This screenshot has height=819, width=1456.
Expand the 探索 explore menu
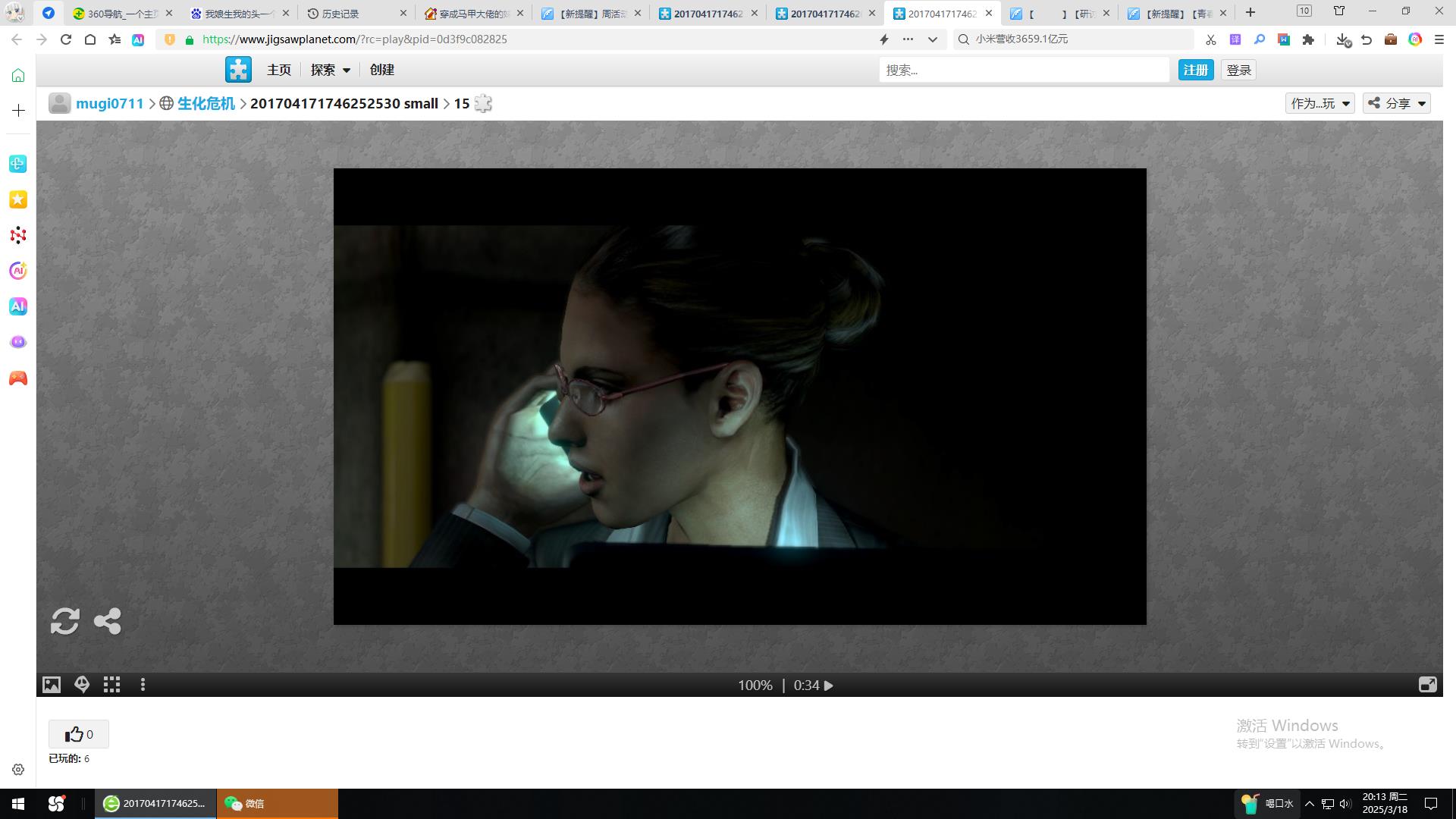coord(331,70)
